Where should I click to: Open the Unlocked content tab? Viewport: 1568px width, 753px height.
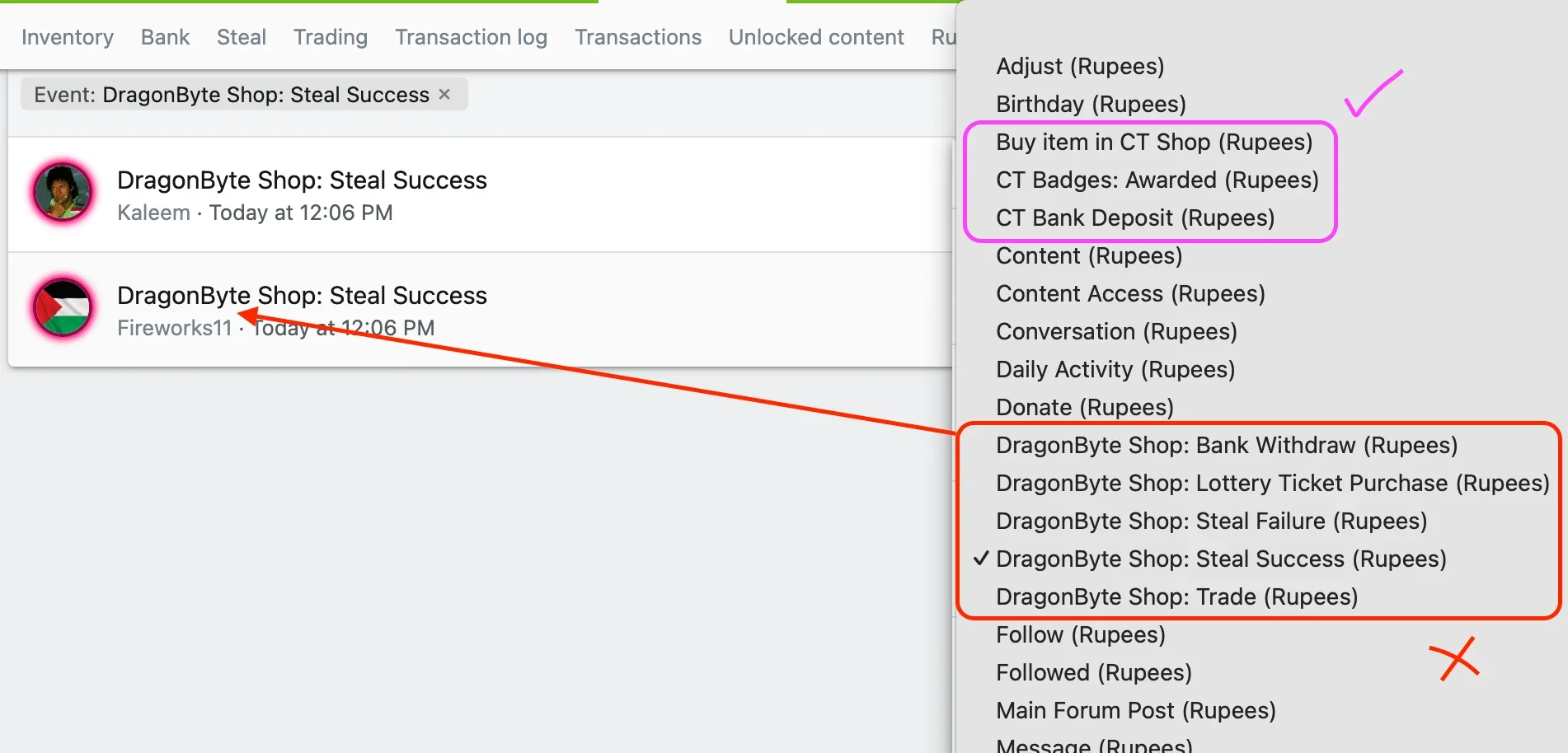[816, 37]
